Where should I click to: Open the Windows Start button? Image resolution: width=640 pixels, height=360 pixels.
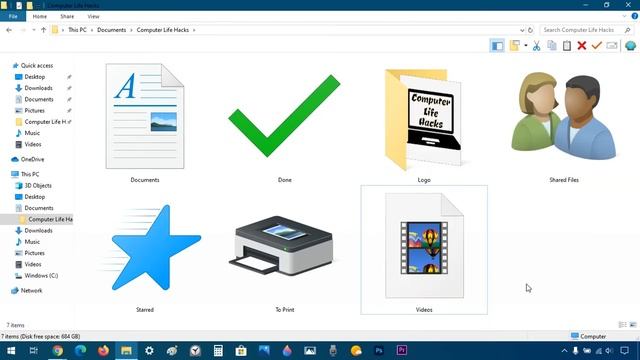point(11,351)
